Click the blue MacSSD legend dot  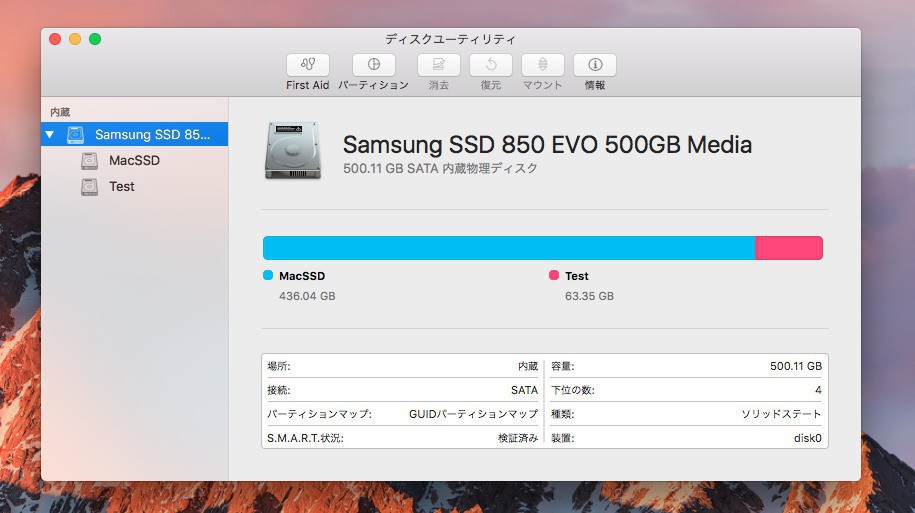pos(268,275)
